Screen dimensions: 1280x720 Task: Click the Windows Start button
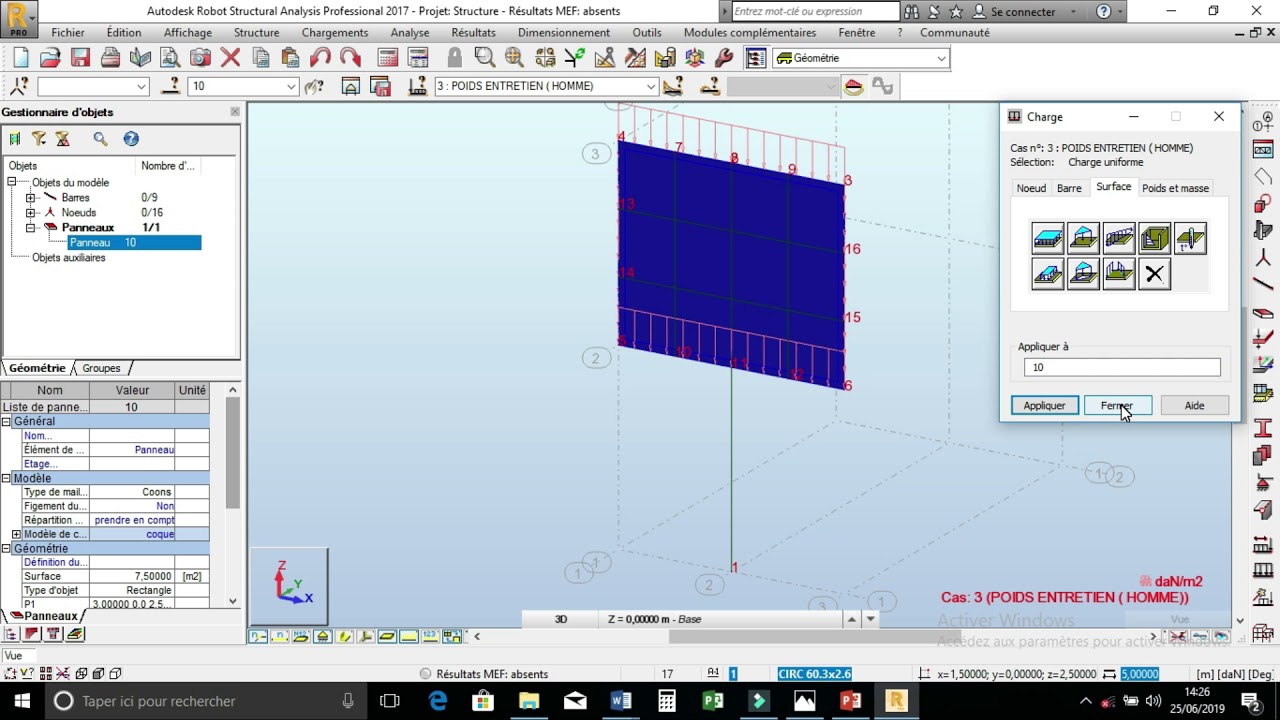coord(22,701)
